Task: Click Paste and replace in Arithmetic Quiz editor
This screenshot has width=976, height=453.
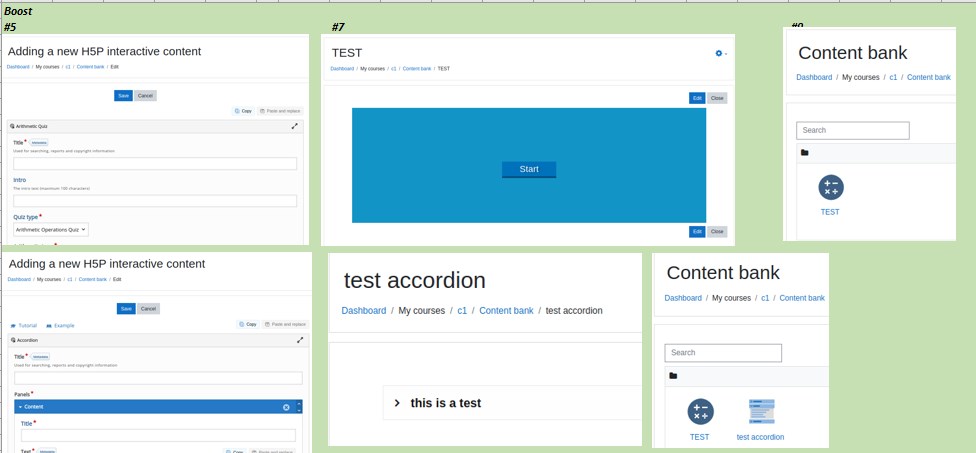Action: click(279, 111)
